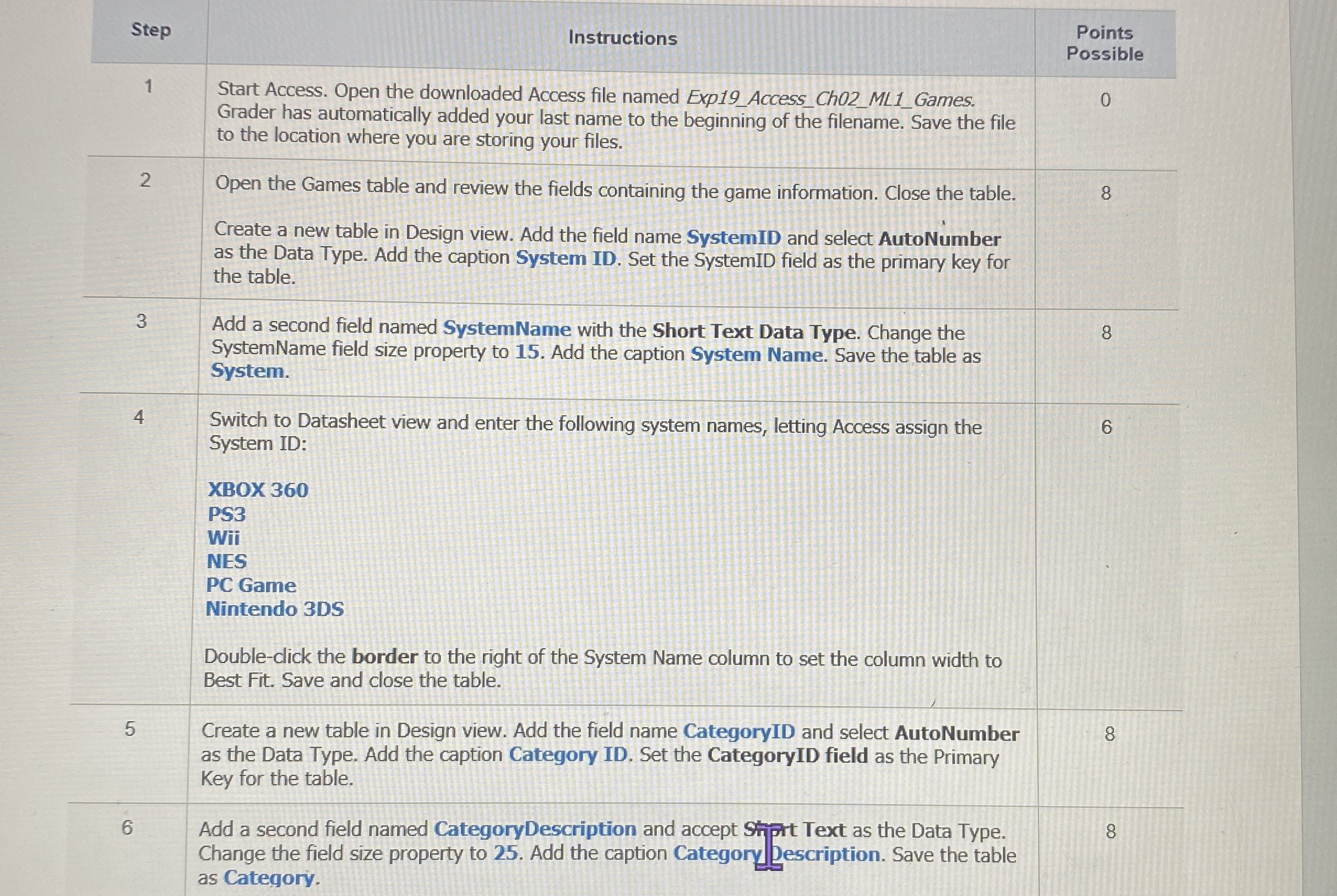The width and height of the screenshot is (1337, 896).
Task: Click the SystemID field name text
Action: 733,237
